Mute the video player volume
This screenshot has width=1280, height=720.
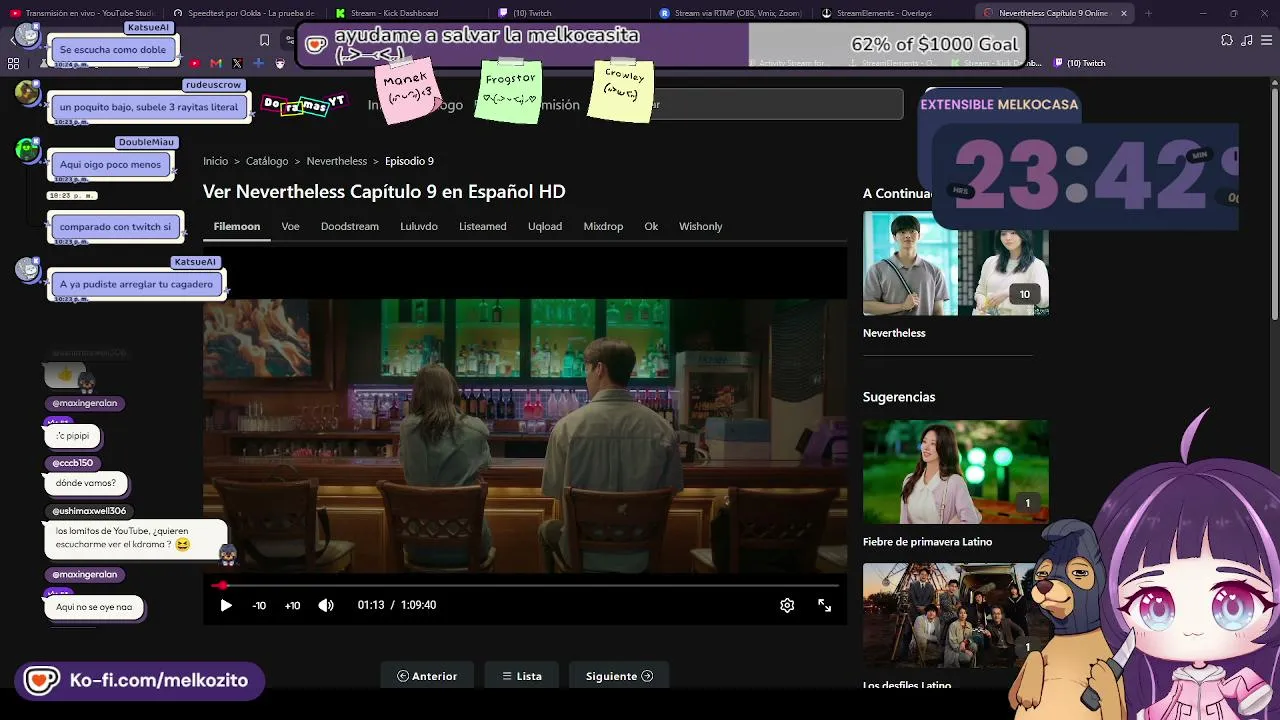[326, 605]
